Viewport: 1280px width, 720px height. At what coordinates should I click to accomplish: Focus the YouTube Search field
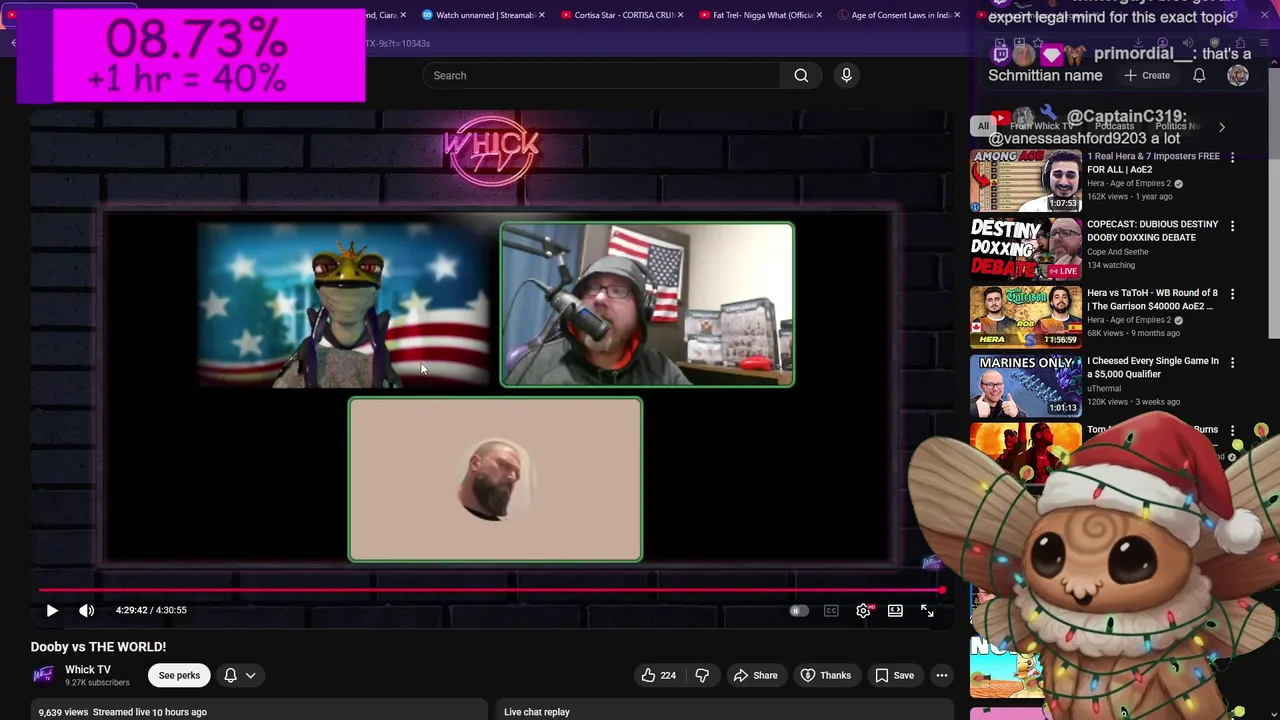[x=602, y=75]
